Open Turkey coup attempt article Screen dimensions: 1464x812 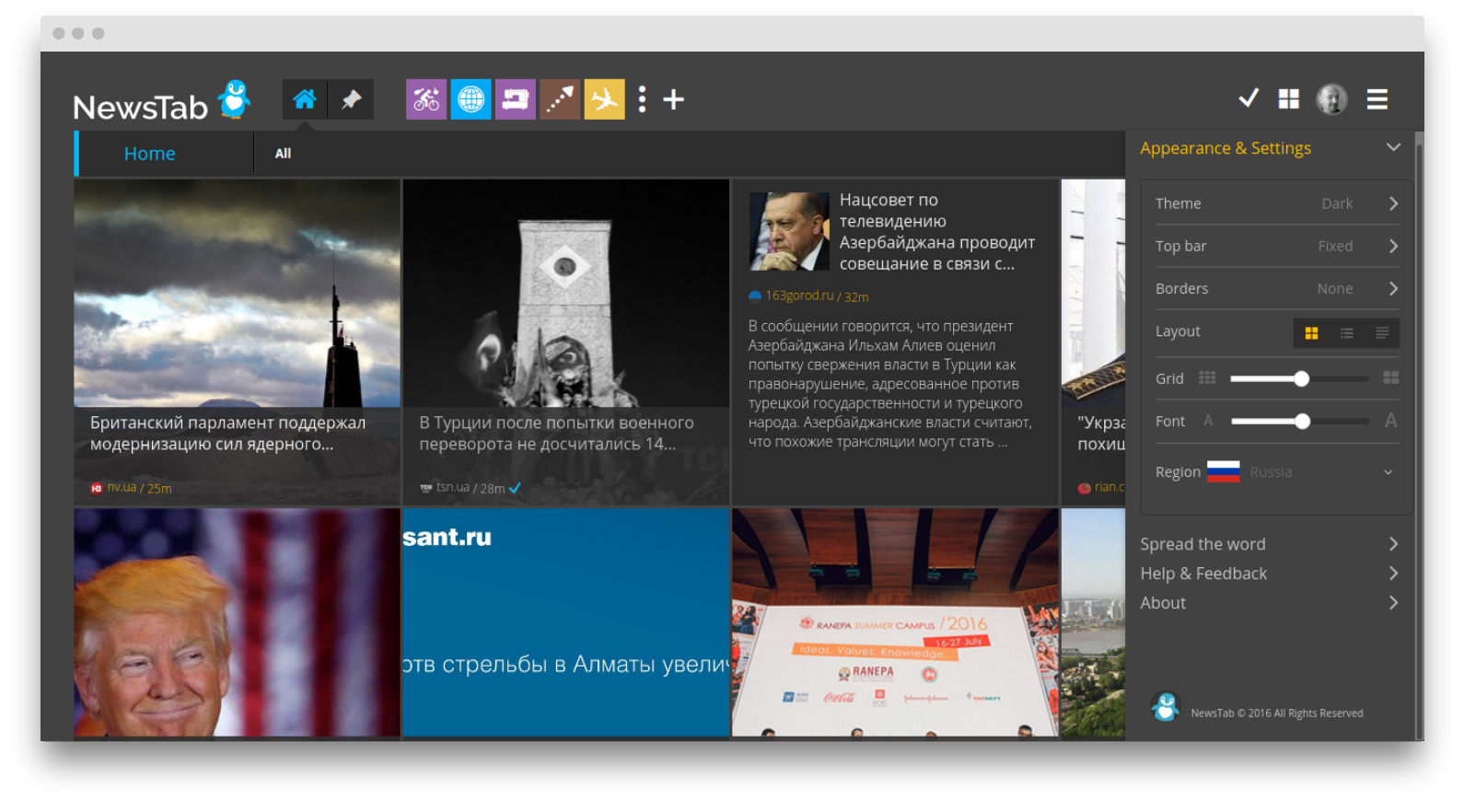click(566, 342)
